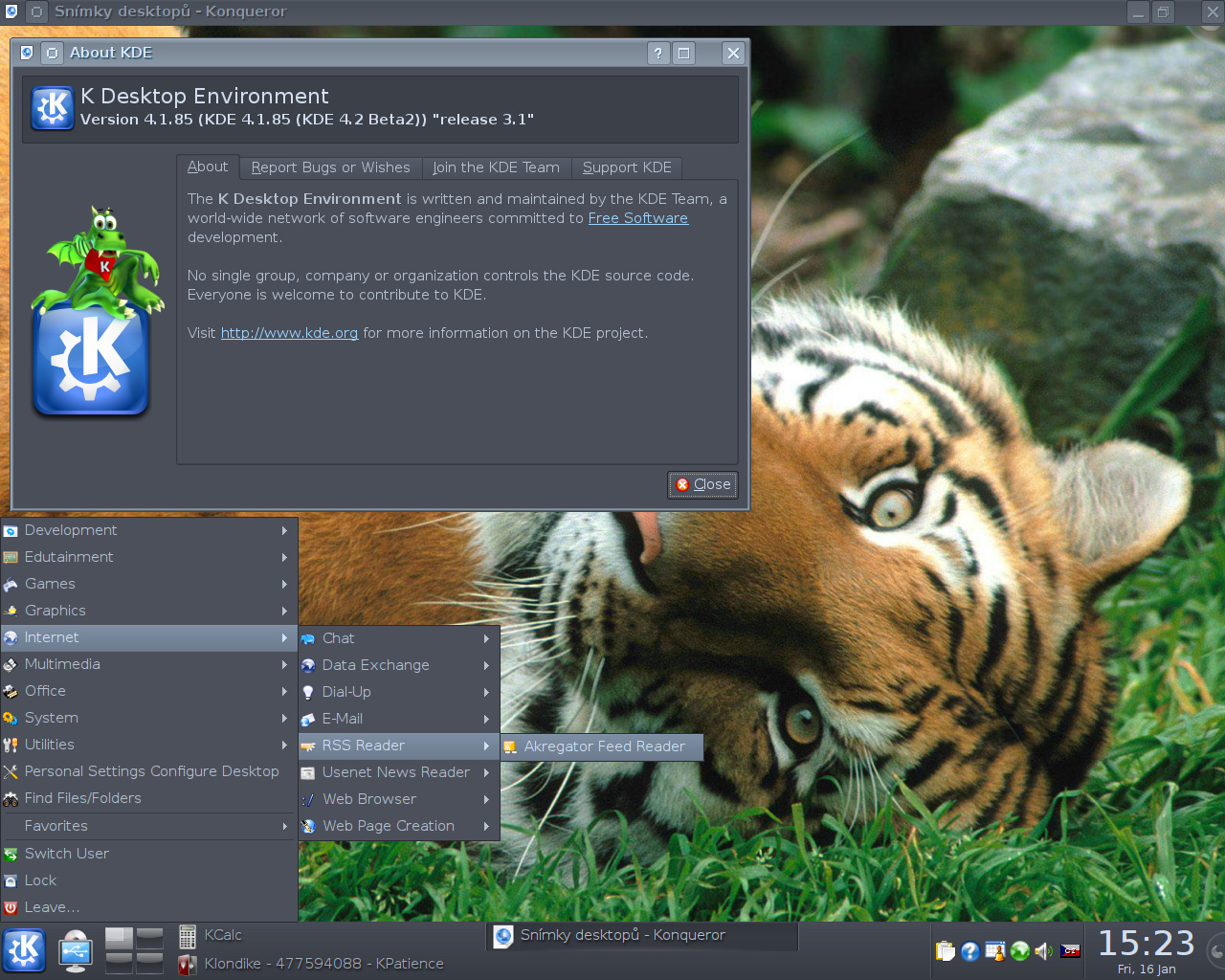
Task: Open Klipper clipboard tray icon
Action: click(946, 950)
